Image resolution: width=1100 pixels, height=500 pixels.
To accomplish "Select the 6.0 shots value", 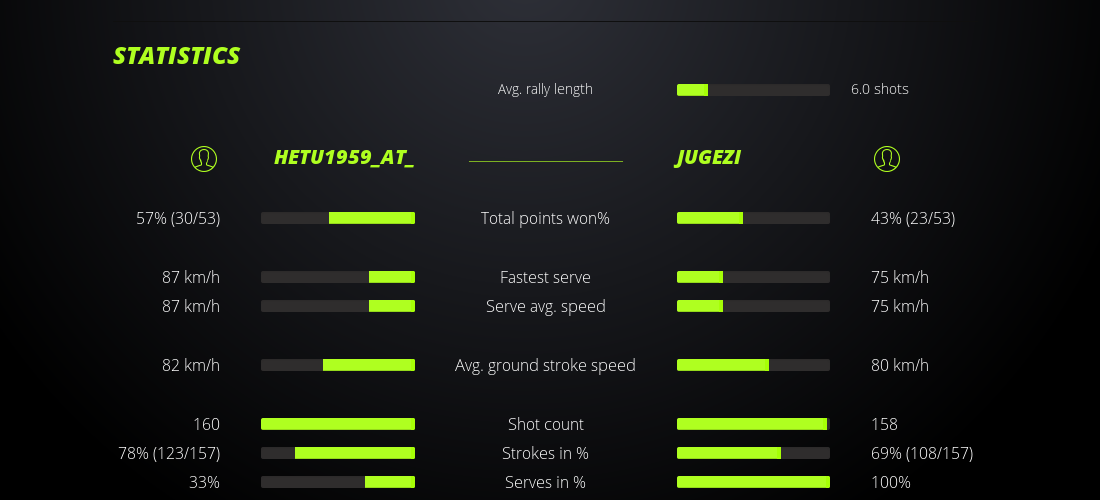I will click(x=880, y=89).
